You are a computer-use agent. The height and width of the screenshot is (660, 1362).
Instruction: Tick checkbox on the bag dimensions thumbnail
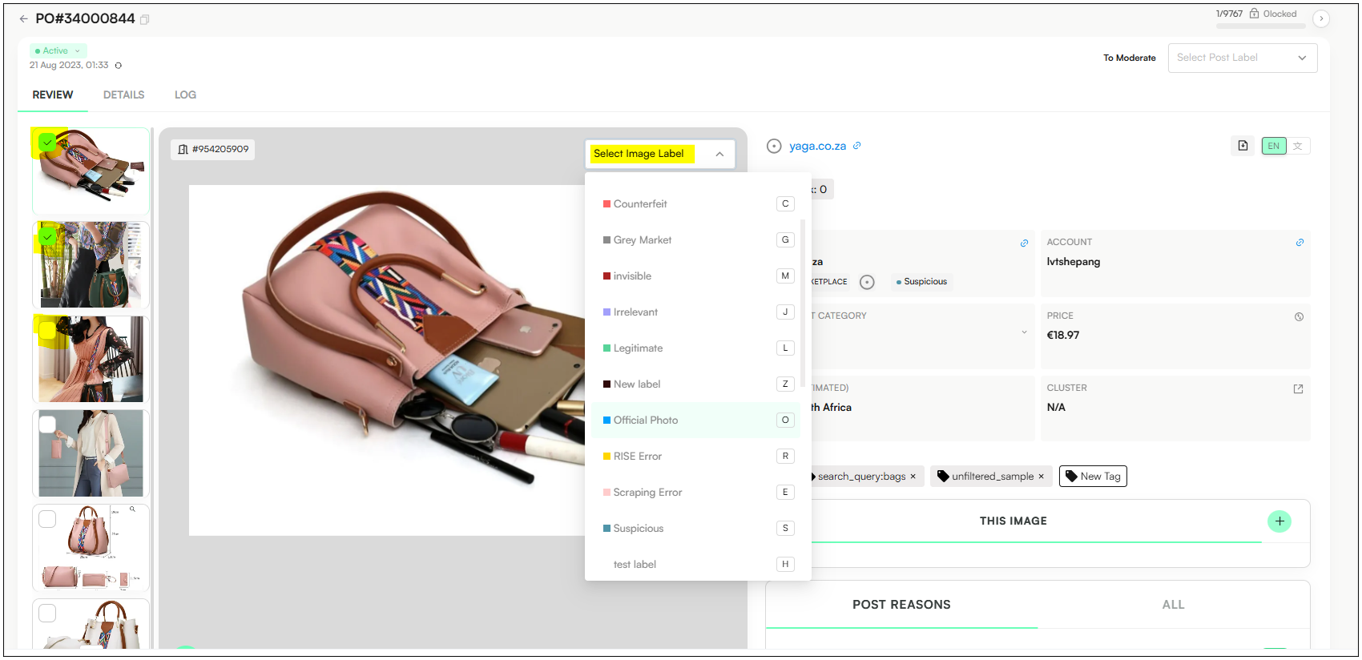tap(47, 519)
